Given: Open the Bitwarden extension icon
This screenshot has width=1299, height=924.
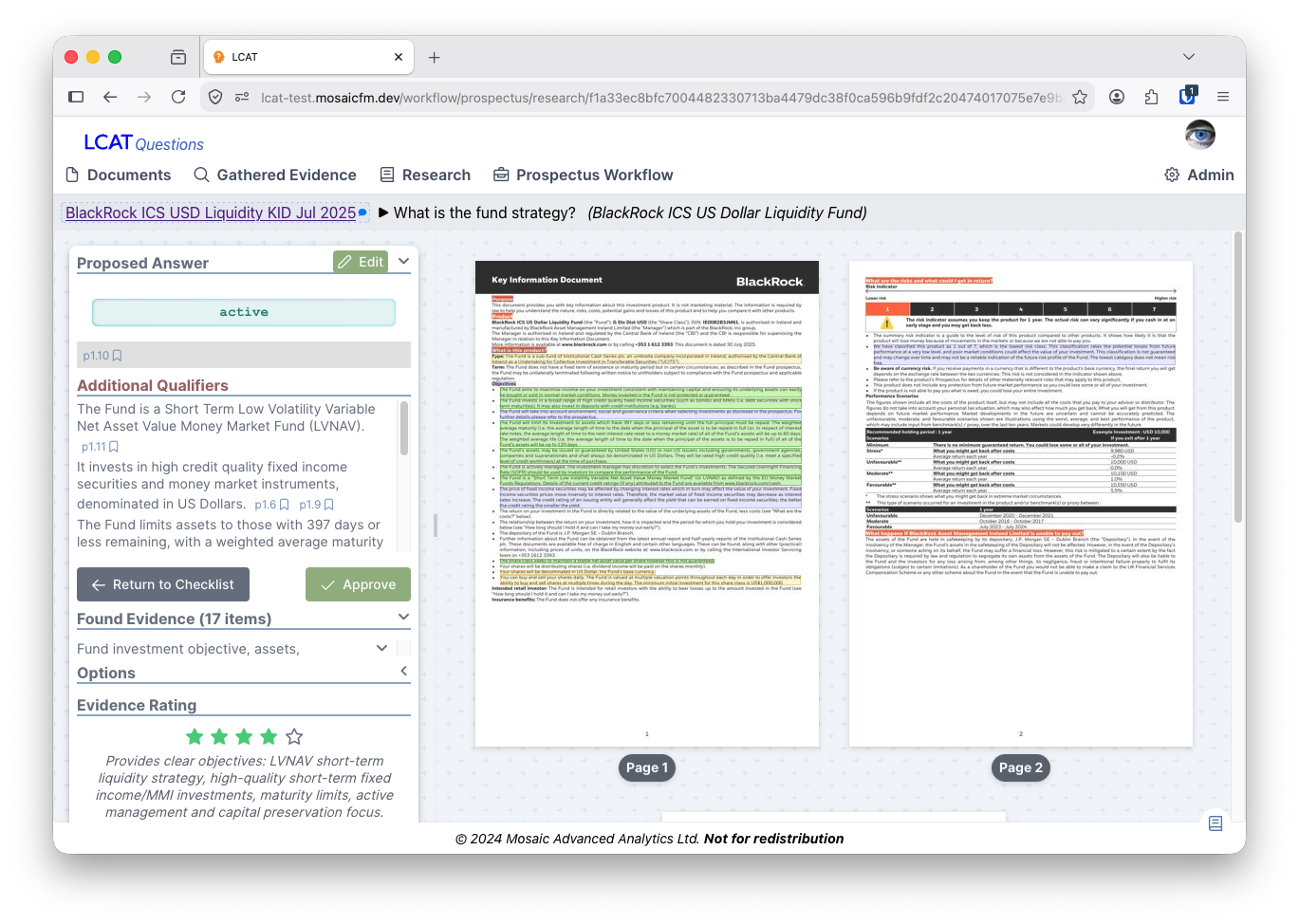Looking at the screenshot, I should tap(1187, 96).
